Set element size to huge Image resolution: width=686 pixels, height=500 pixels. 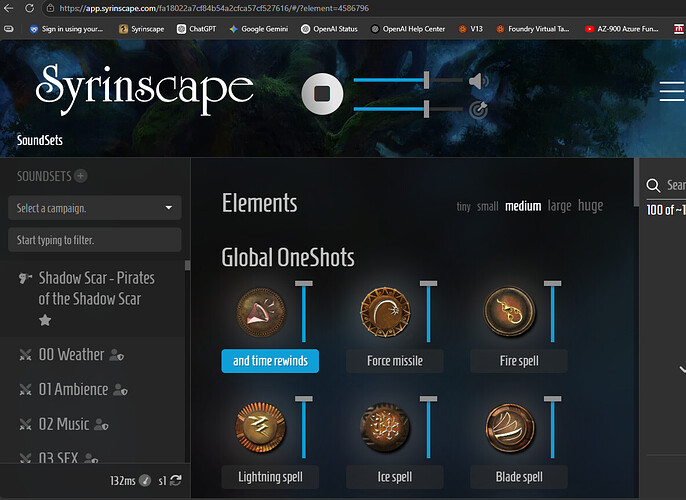tap(590, 205)
